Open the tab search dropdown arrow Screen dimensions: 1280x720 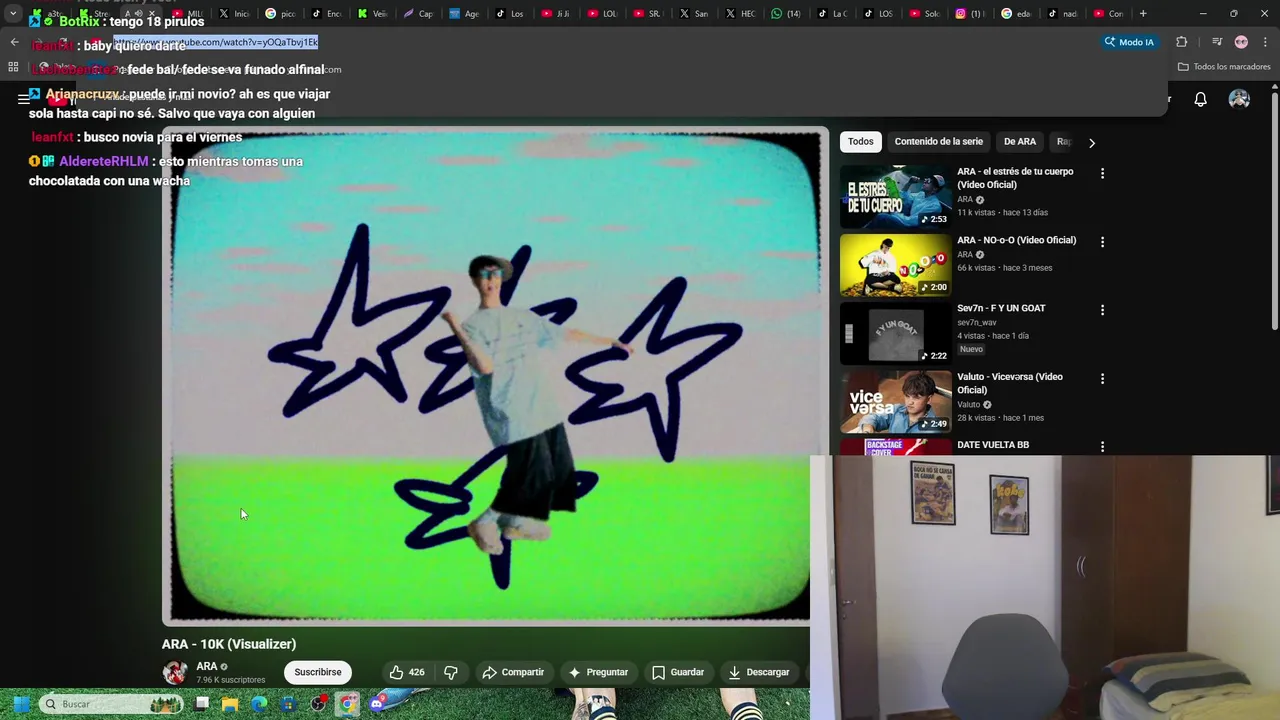[13, 14]
